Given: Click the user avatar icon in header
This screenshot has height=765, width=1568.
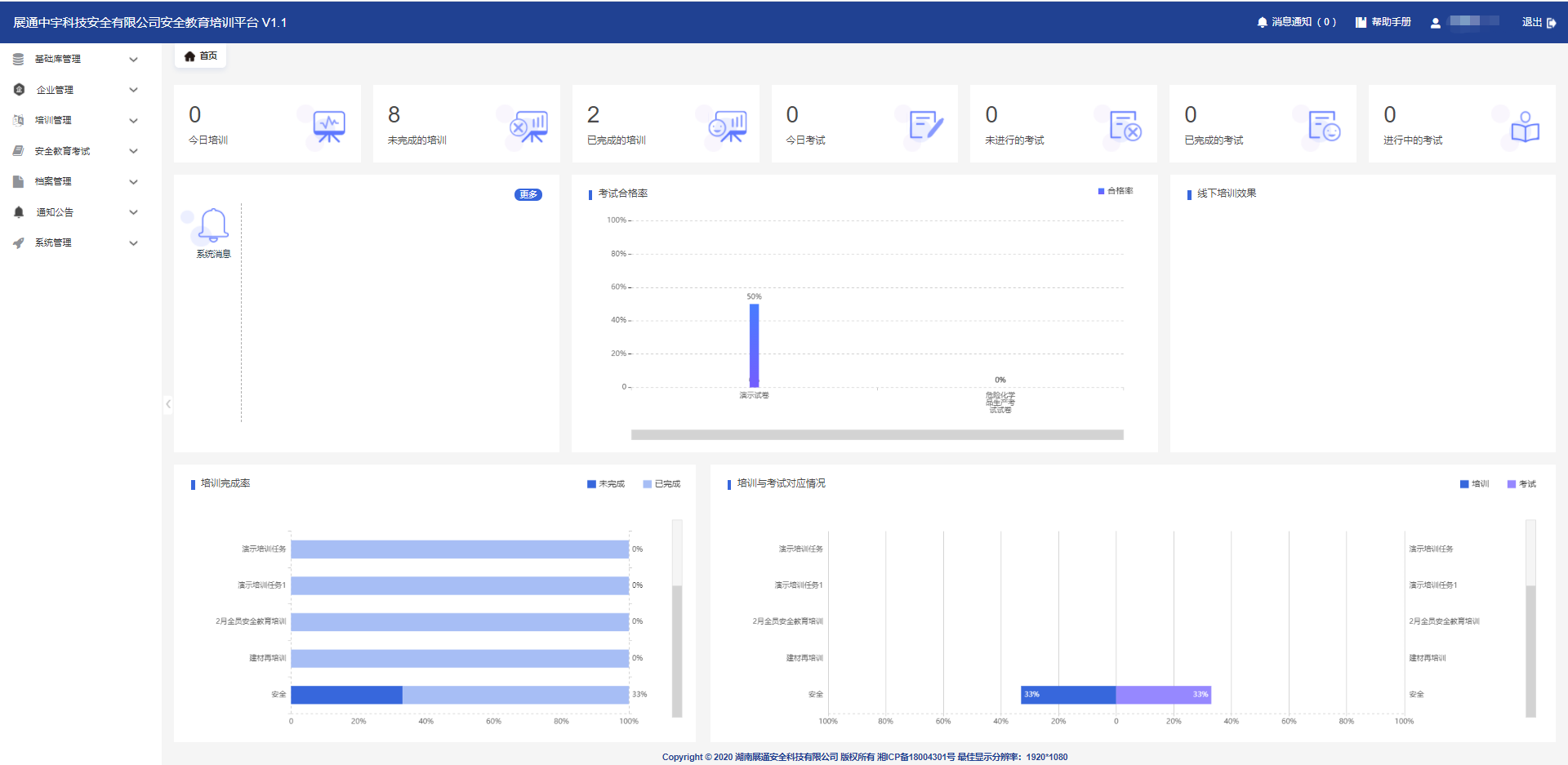Looking at the screenshot, I should (x=1435, y=23).
